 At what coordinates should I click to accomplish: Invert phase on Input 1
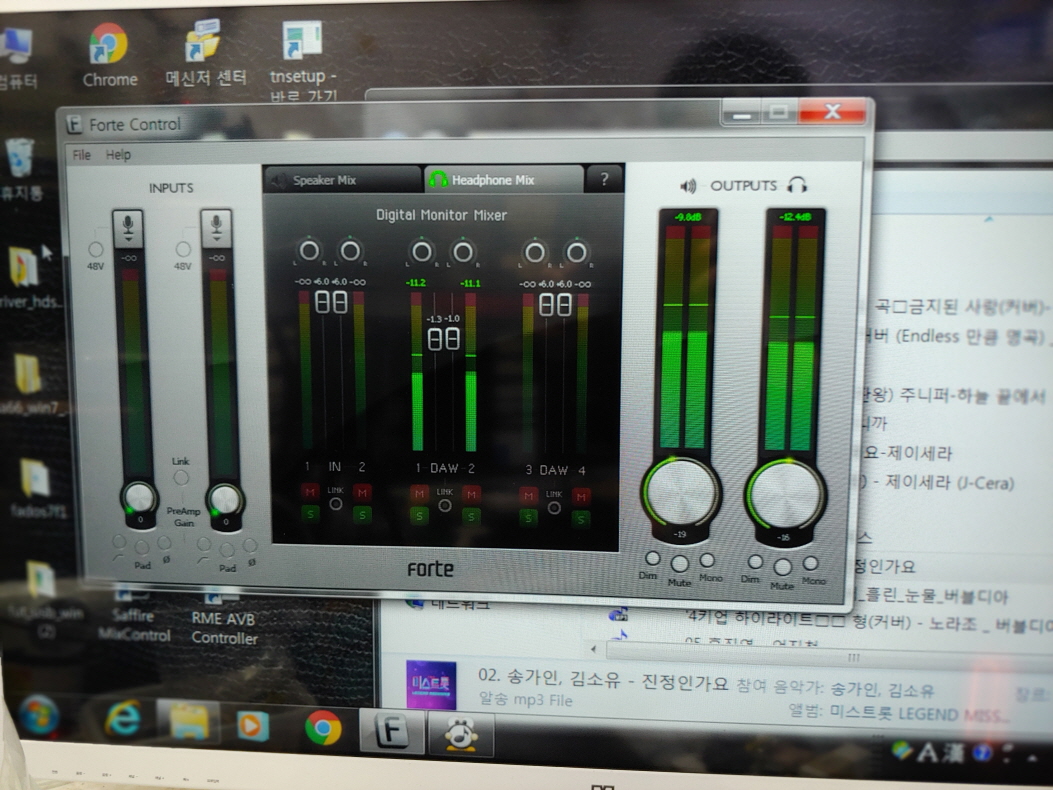point(165,542)
